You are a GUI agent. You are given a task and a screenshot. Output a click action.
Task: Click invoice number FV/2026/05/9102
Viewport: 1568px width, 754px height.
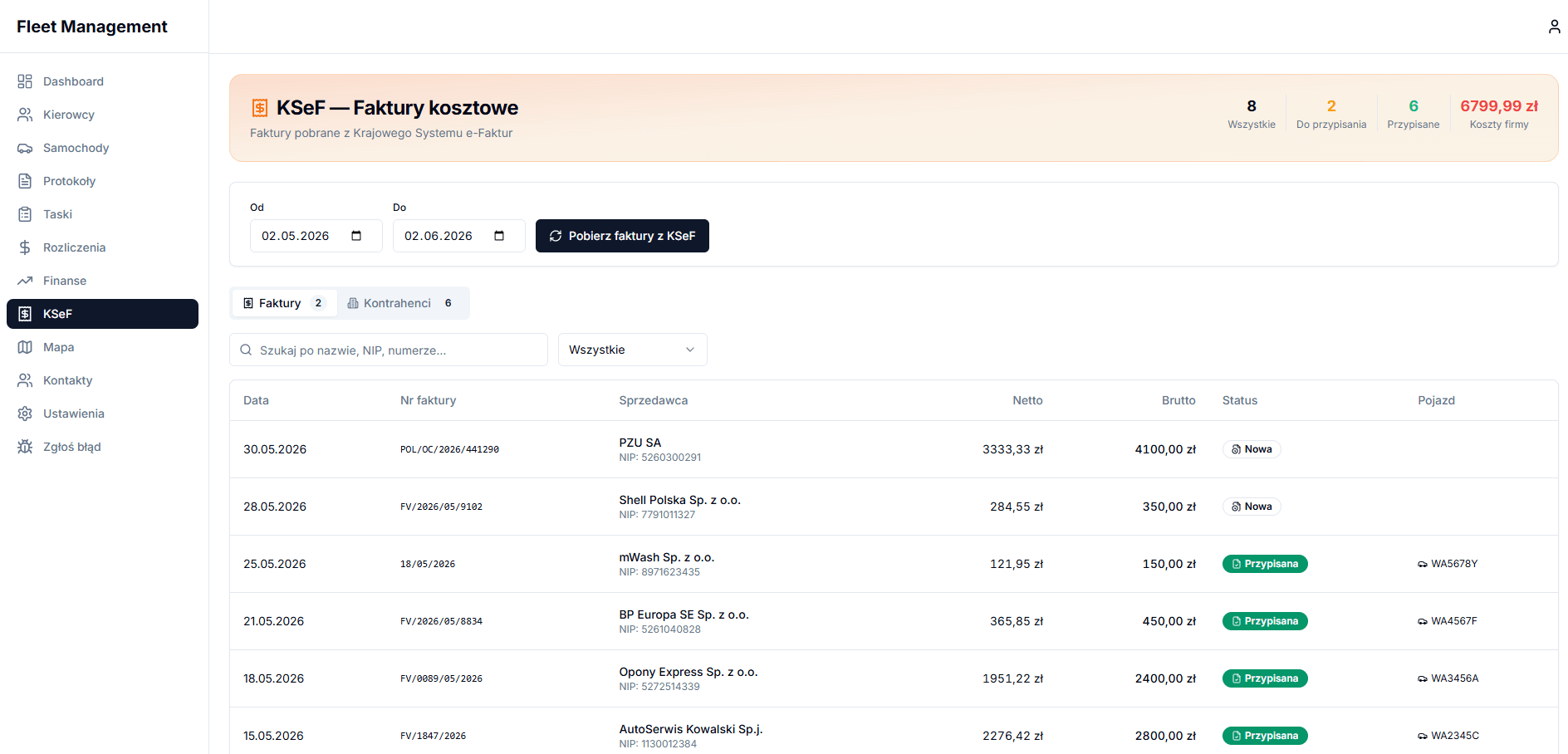441,507
